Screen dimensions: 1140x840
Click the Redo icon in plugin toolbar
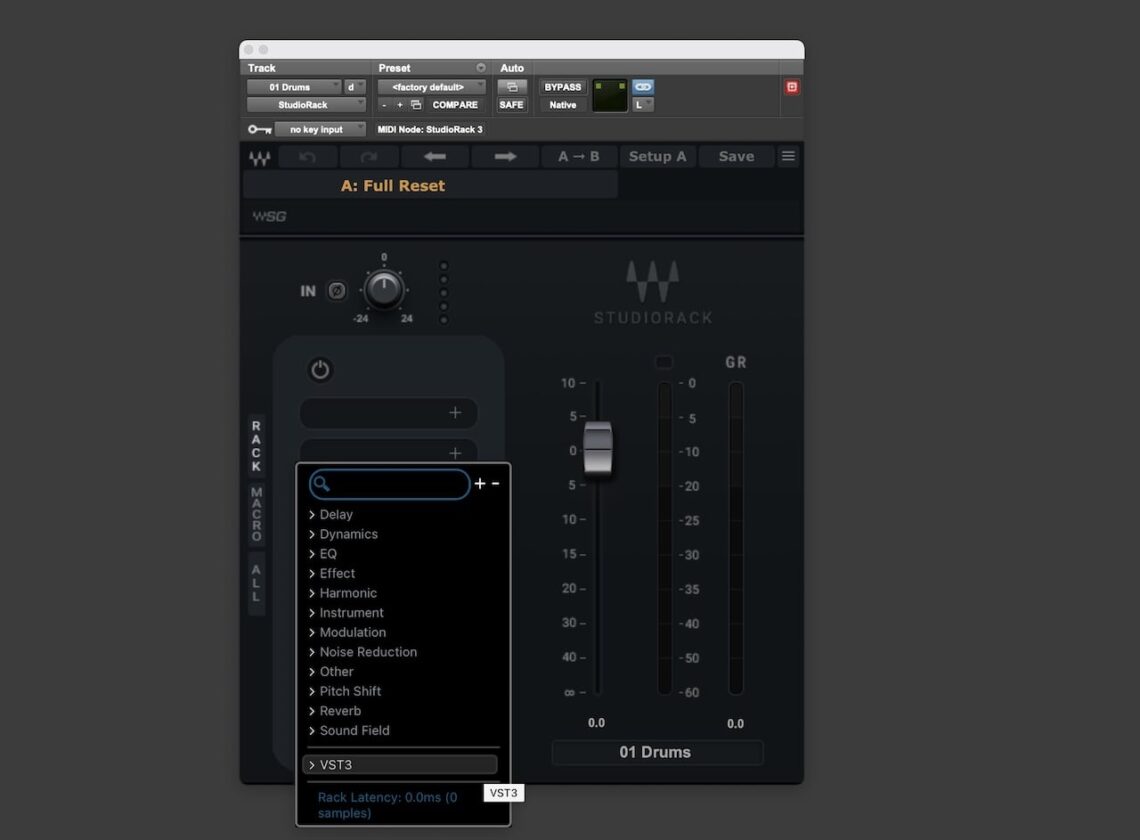coord(368,156)
